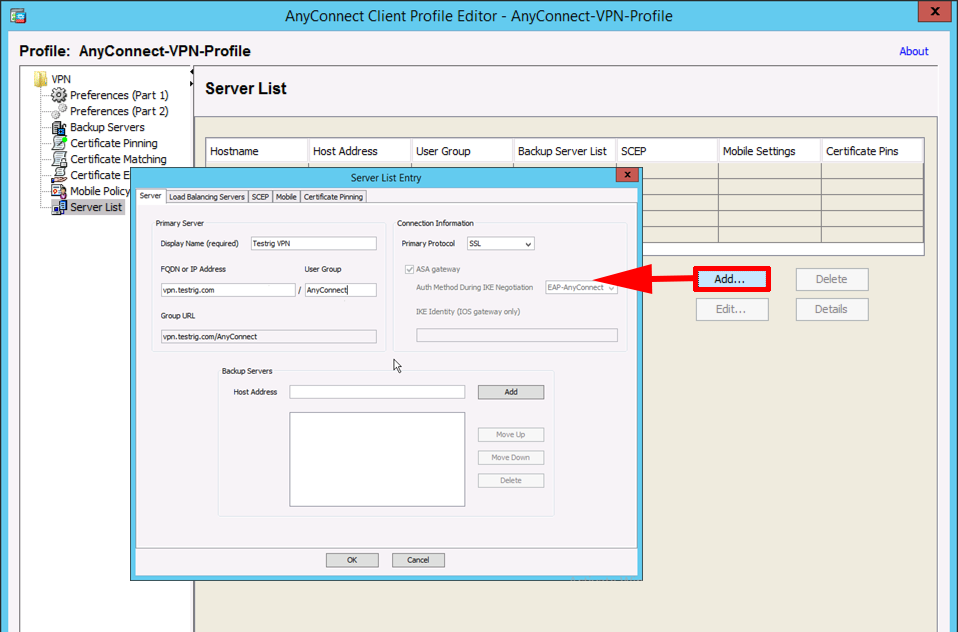Click the Add... button in Server List
958x632 pixels.
point(732,279)
